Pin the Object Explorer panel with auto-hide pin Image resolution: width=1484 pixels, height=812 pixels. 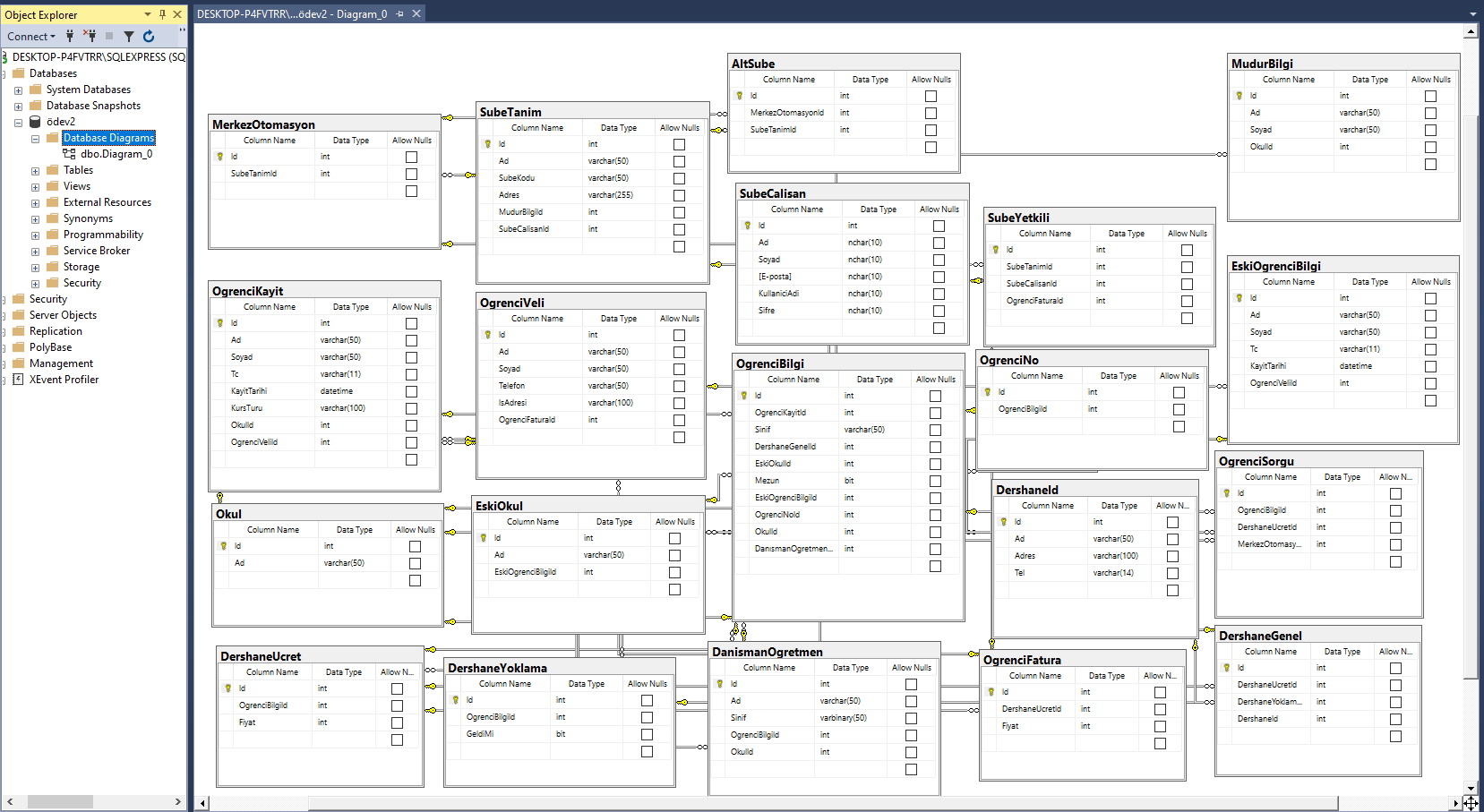pyautogui.click(x=162, y=14)
